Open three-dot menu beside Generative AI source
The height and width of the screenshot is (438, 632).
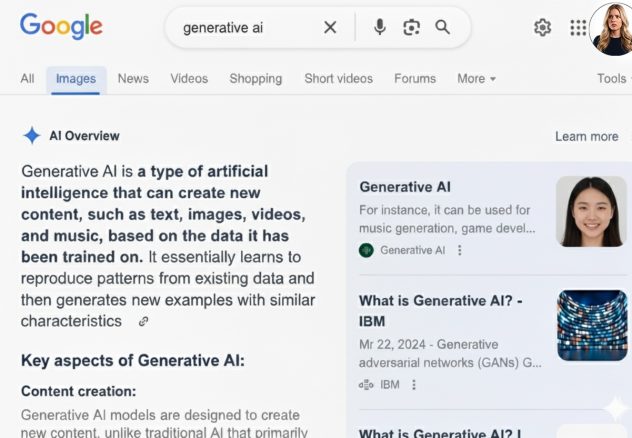[459, 250]
